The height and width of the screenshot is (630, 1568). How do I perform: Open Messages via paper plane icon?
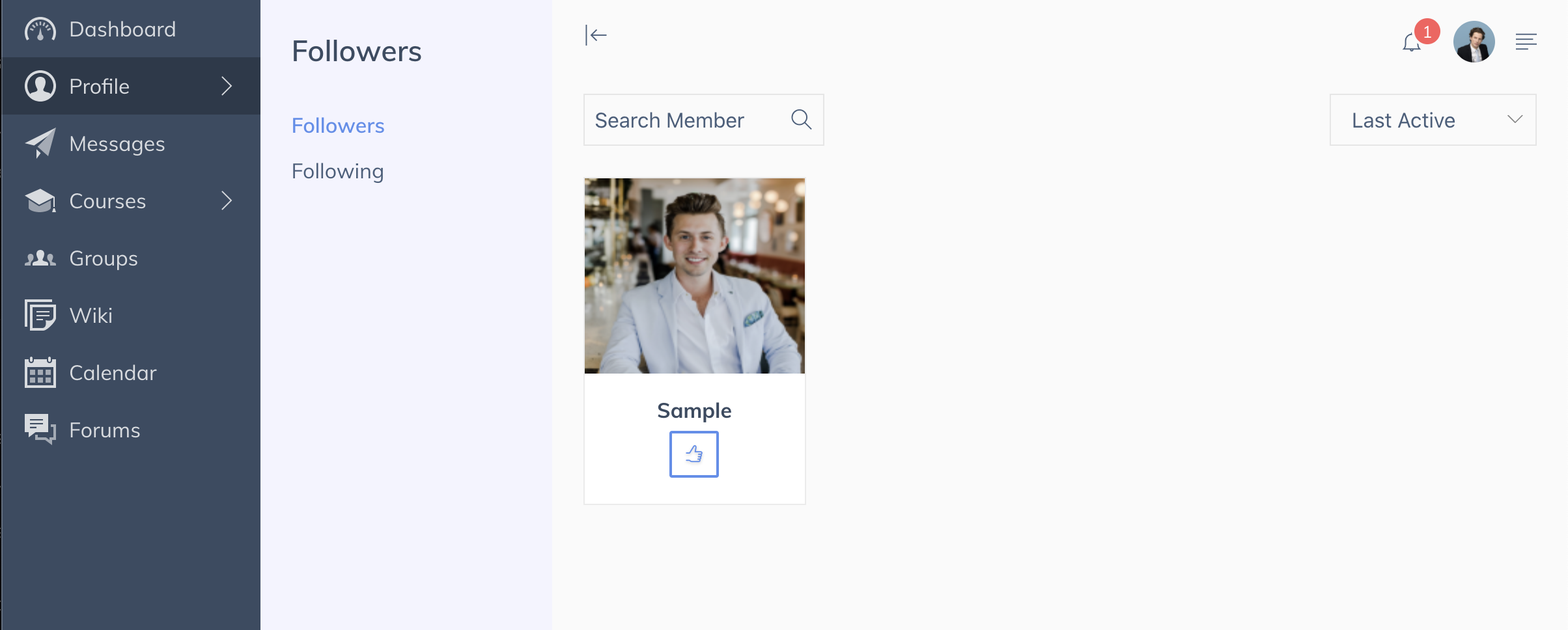click(40, 143)
